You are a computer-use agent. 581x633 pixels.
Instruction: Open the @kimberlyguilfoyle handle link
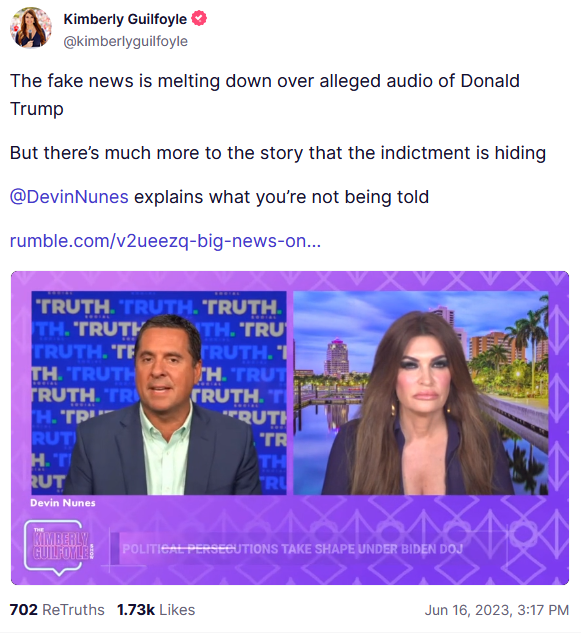(x=126, y=41)
